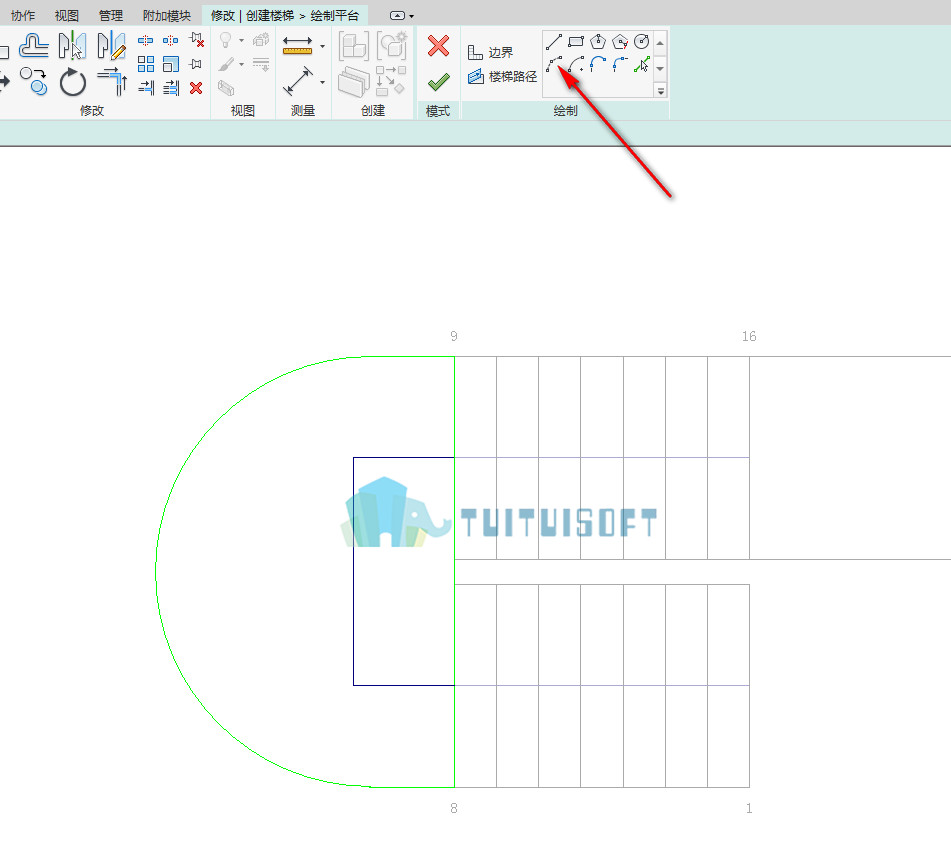Select the Start-End-Radius Arc tool

pyautogui.click(x=554, y=64)
